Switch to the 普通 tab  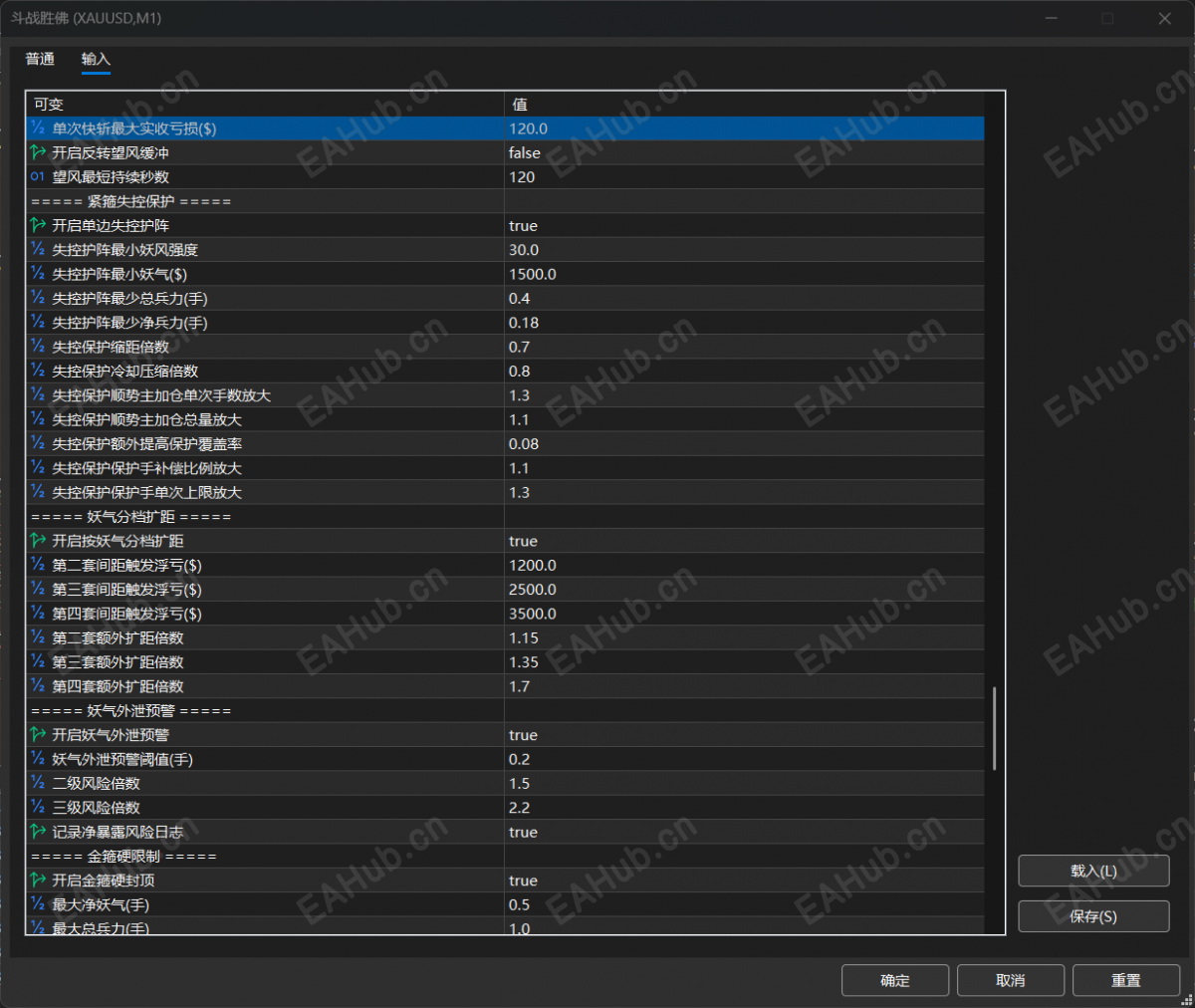tap(40, 60)
